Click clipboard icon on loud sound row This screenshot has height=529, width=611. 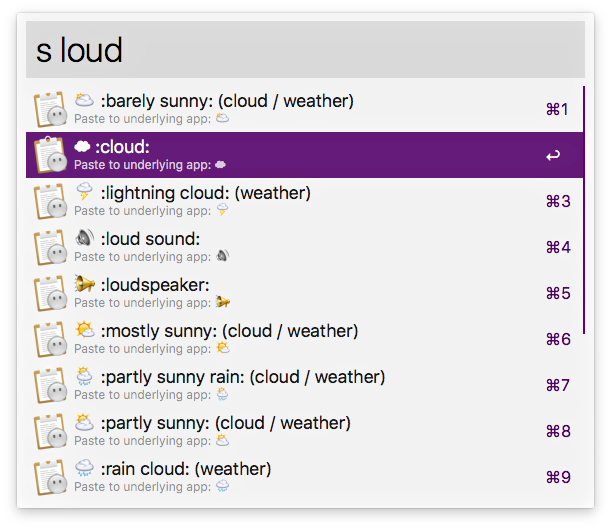coord(50,247)
